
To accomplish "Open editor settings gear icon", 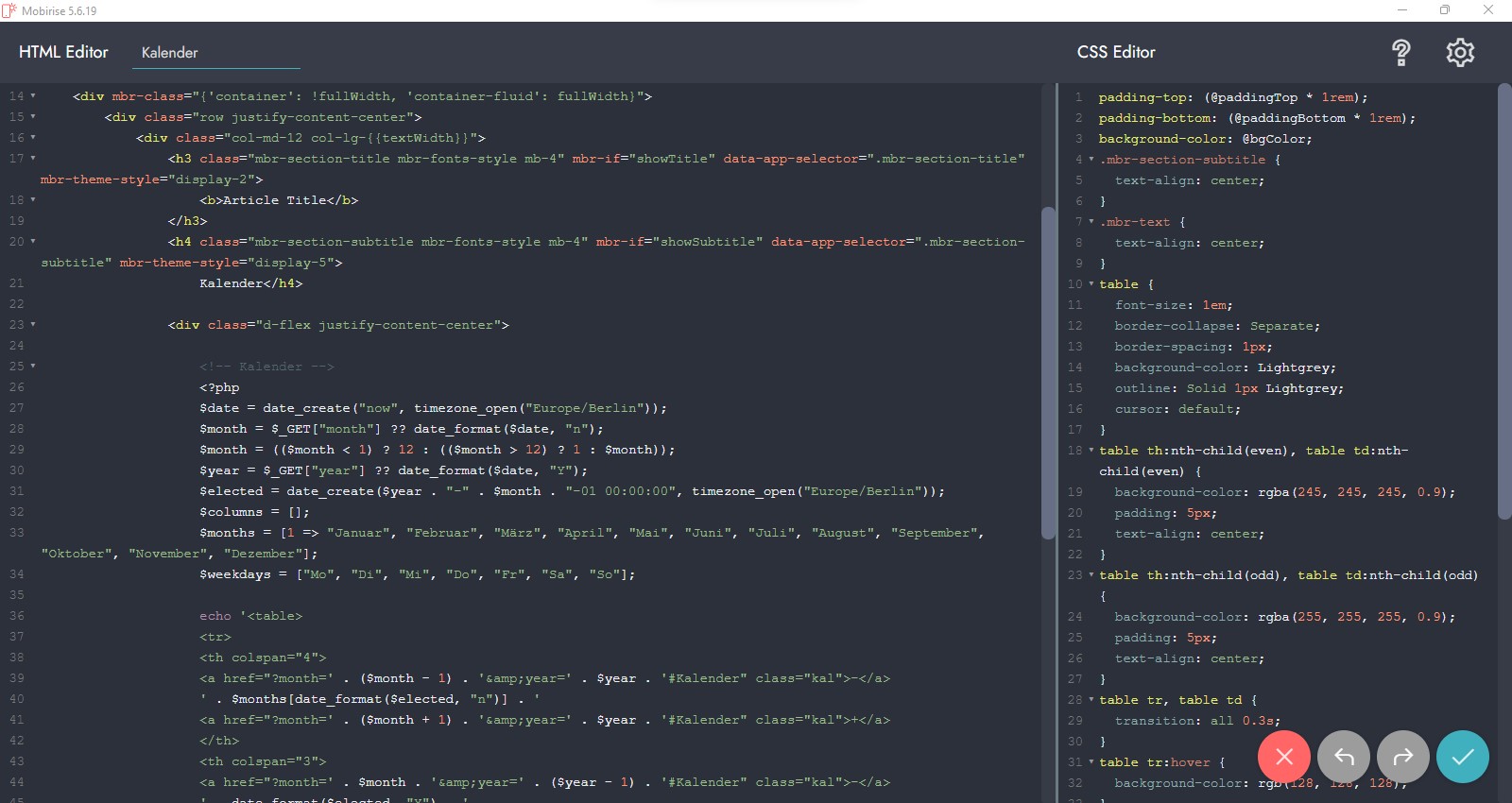I will coord(1460,53).
